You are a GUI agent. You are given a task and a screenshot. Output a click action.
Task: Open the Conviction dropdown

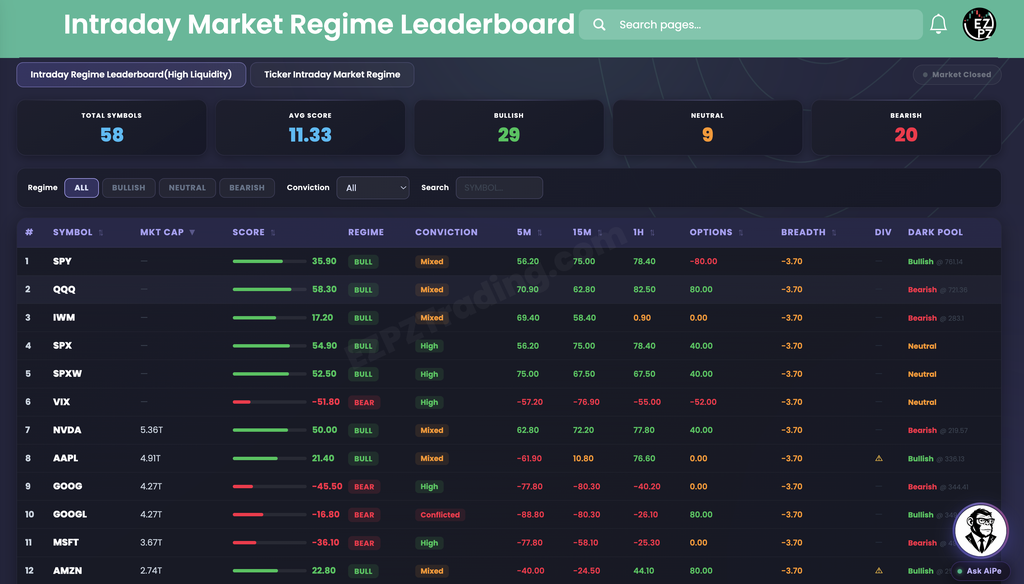(373, 187)
